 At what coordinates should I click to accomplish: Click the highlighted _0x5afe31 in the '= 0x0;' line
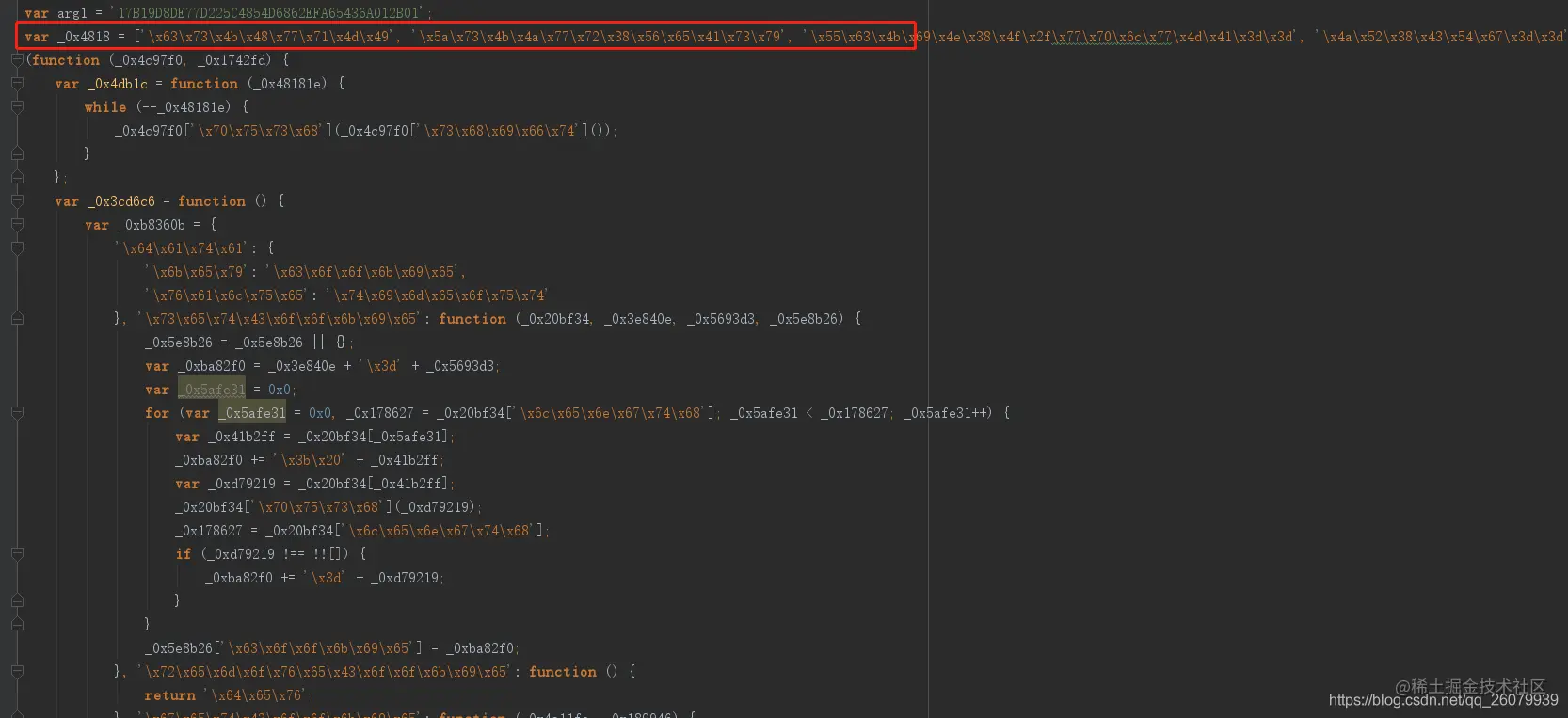212,390
